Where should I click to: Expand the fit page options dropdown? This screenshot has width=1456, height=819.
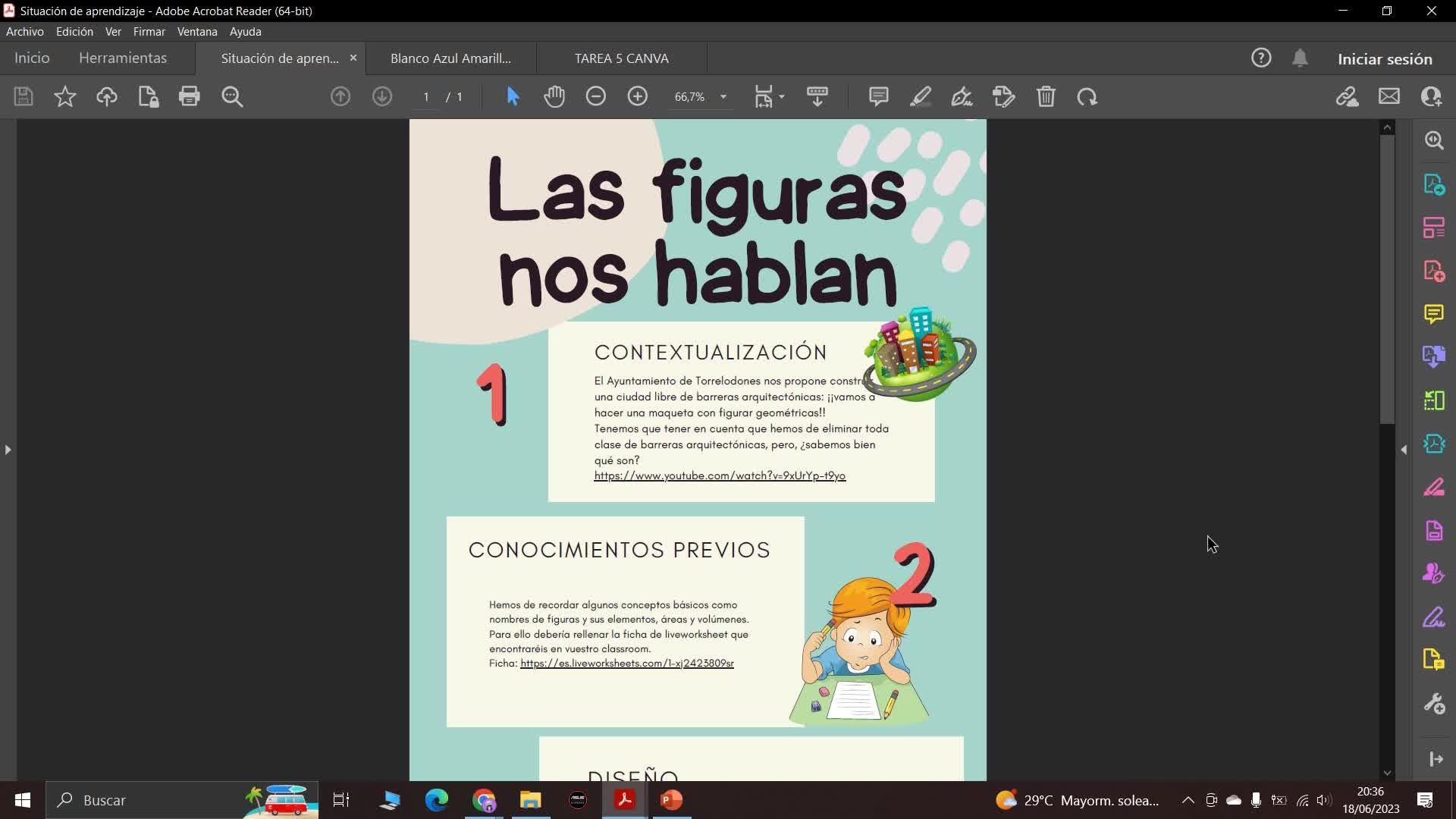coord(781,96)
